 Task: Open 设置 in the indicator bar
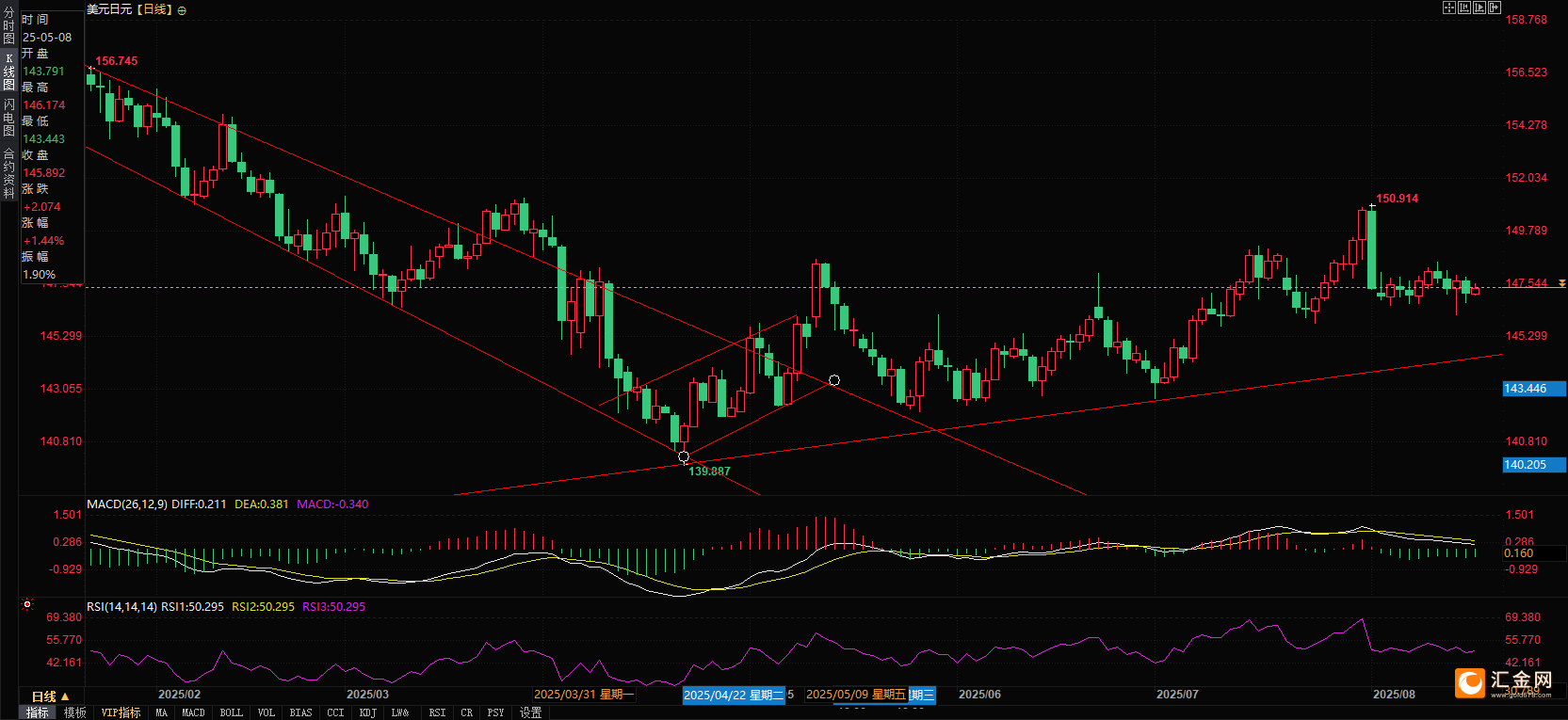tap(531, 713)
